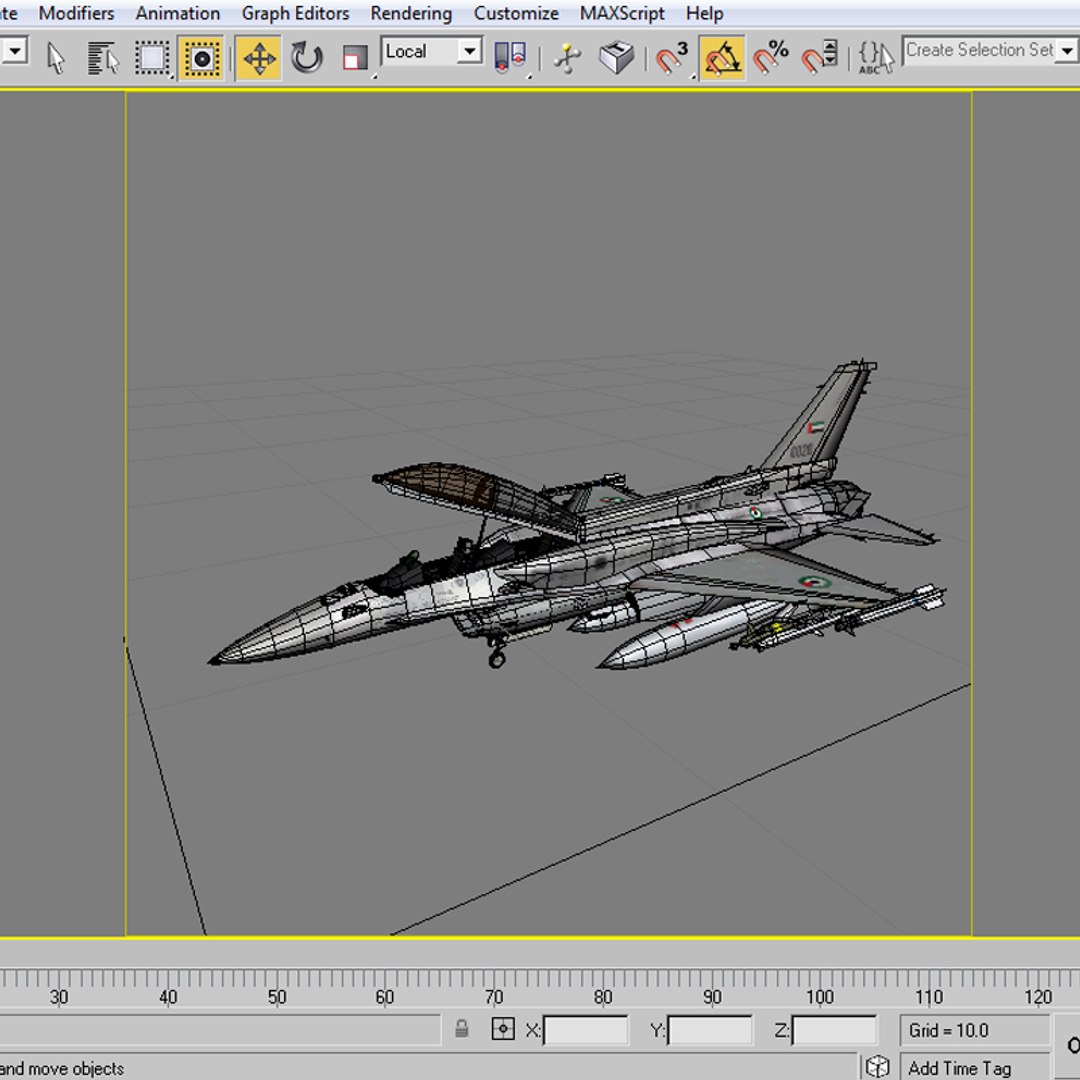1080x1080 pixels.
Task: Open the Help menu
Action: (x=705, y=13)
